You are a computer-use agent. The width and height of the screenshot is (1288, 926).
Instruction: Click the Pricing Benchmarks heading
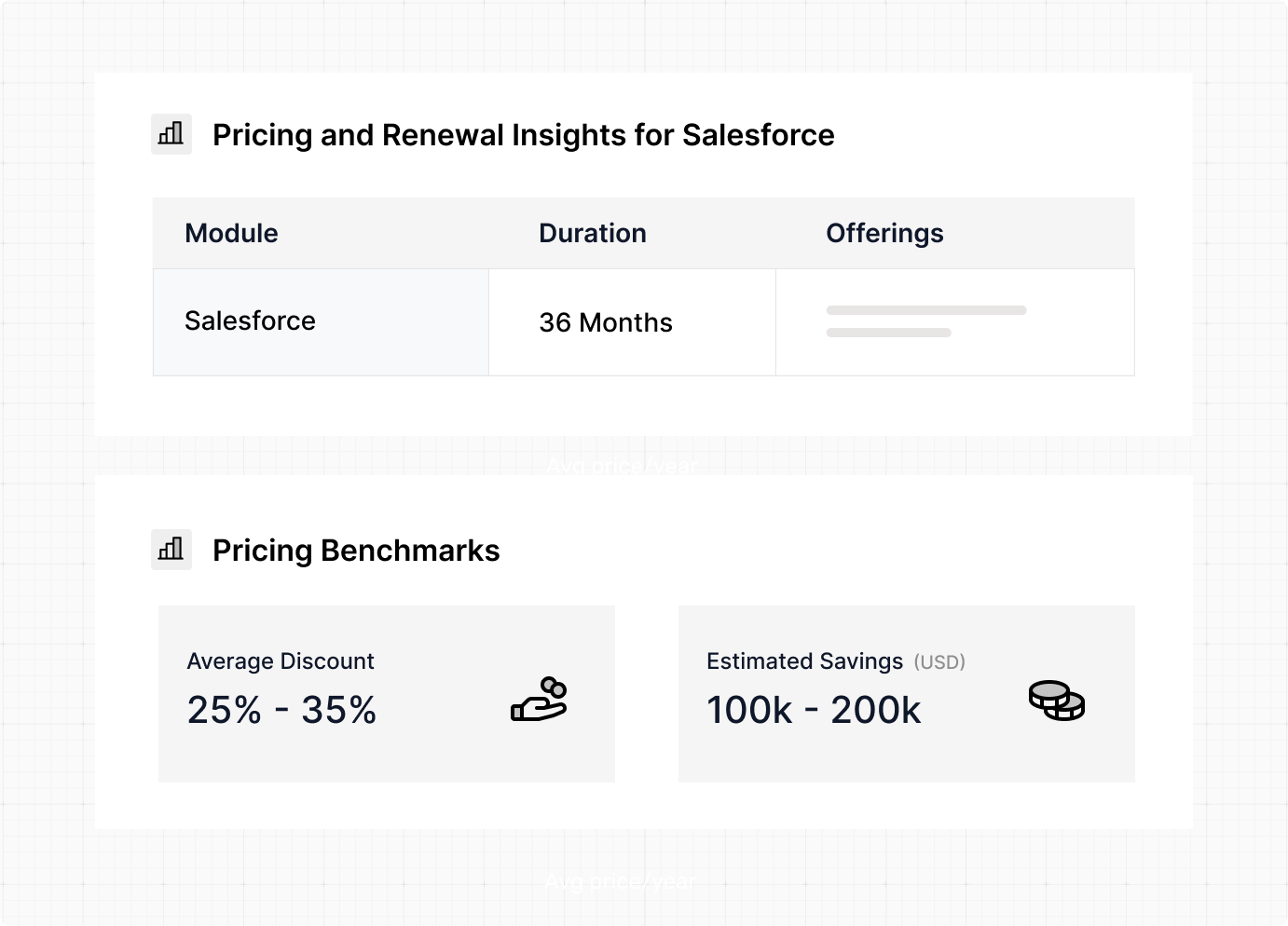click(x=356, y=551)
